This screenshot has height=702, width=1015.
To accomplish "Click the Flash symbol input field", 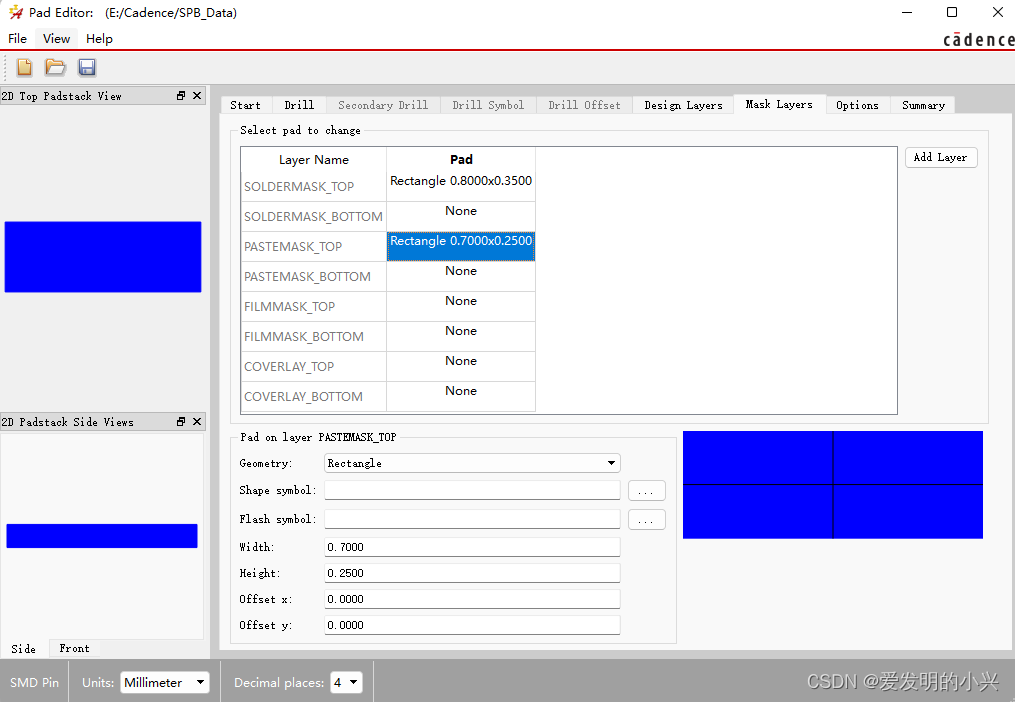I will [x=472, y=519].
